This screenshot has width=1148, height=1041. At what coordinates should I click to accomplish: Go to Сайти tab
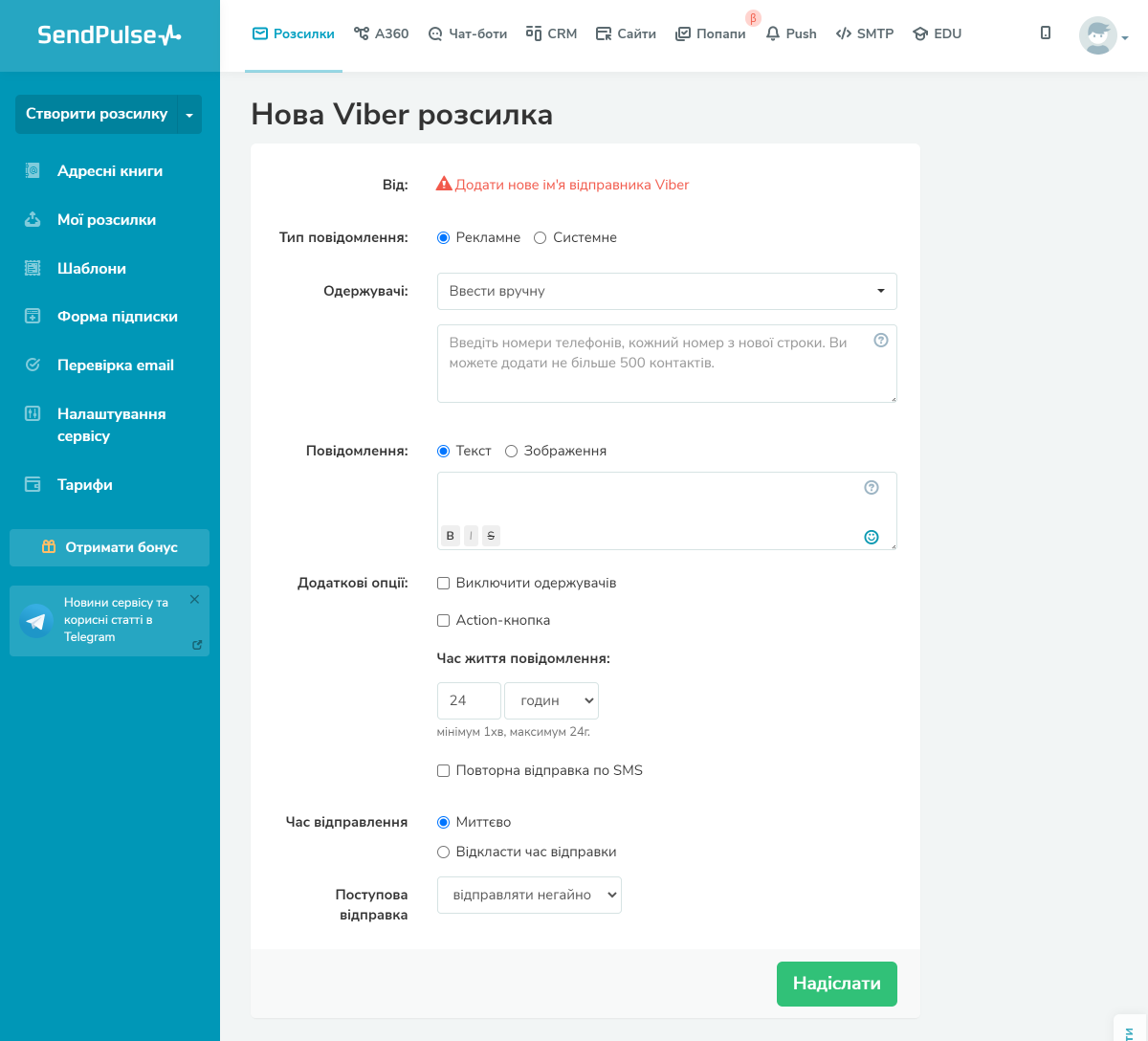tap(626, 33)
